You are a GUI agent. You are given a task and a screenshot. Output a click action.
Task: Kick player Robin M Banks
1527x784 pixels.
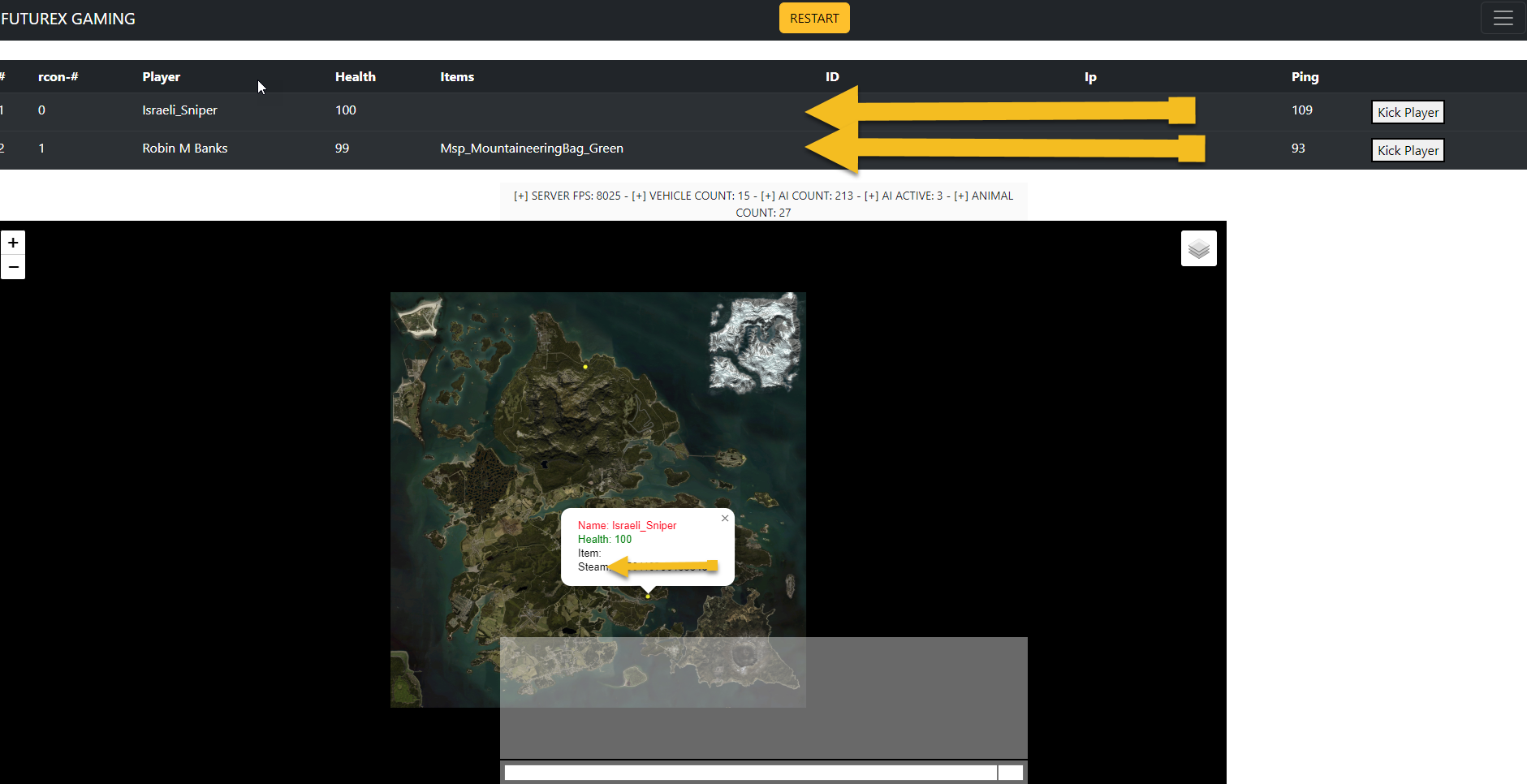(1408, 150)
